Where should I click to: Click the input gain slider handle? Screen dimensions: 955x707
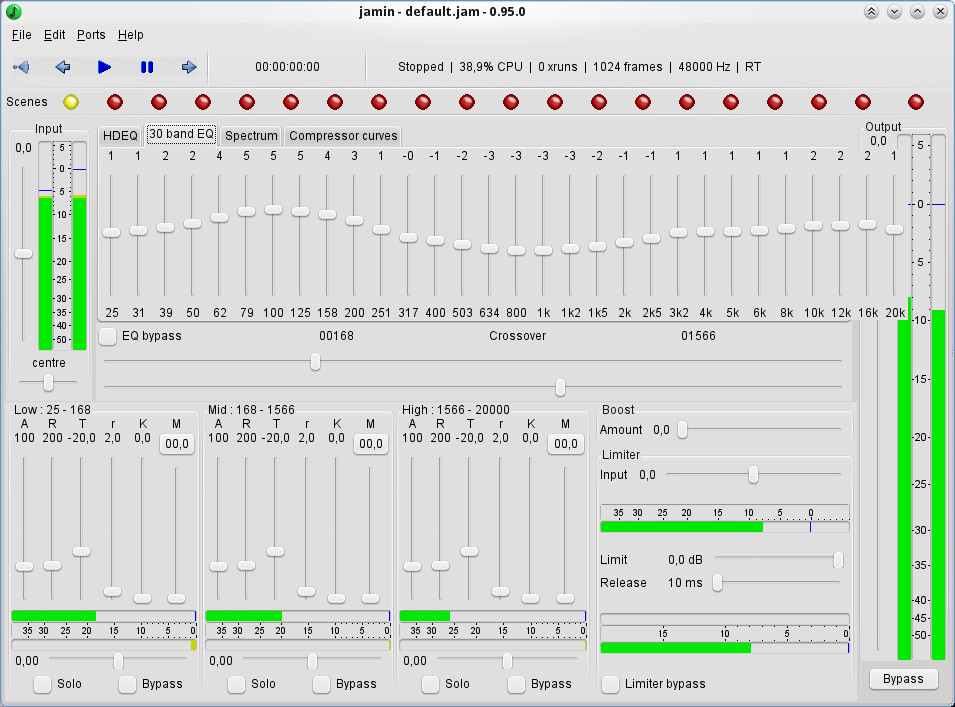coord(23,254)
